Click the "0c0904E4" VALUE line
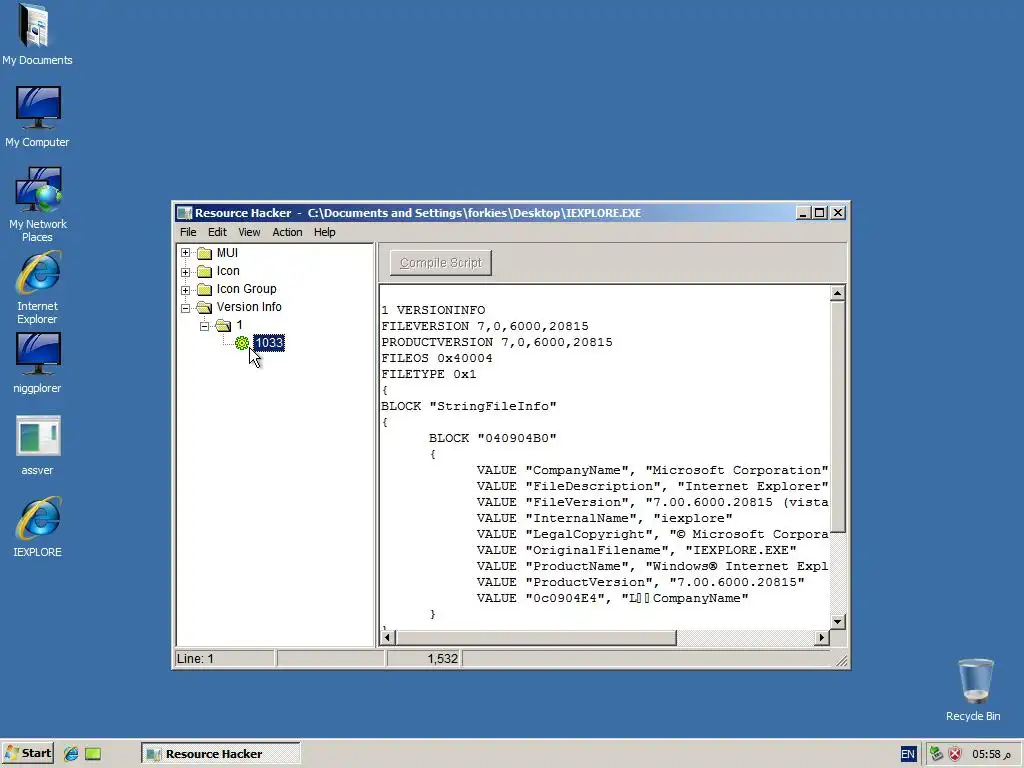The width and height of the screenshot is (1024, 768). [x=613, y=598]
